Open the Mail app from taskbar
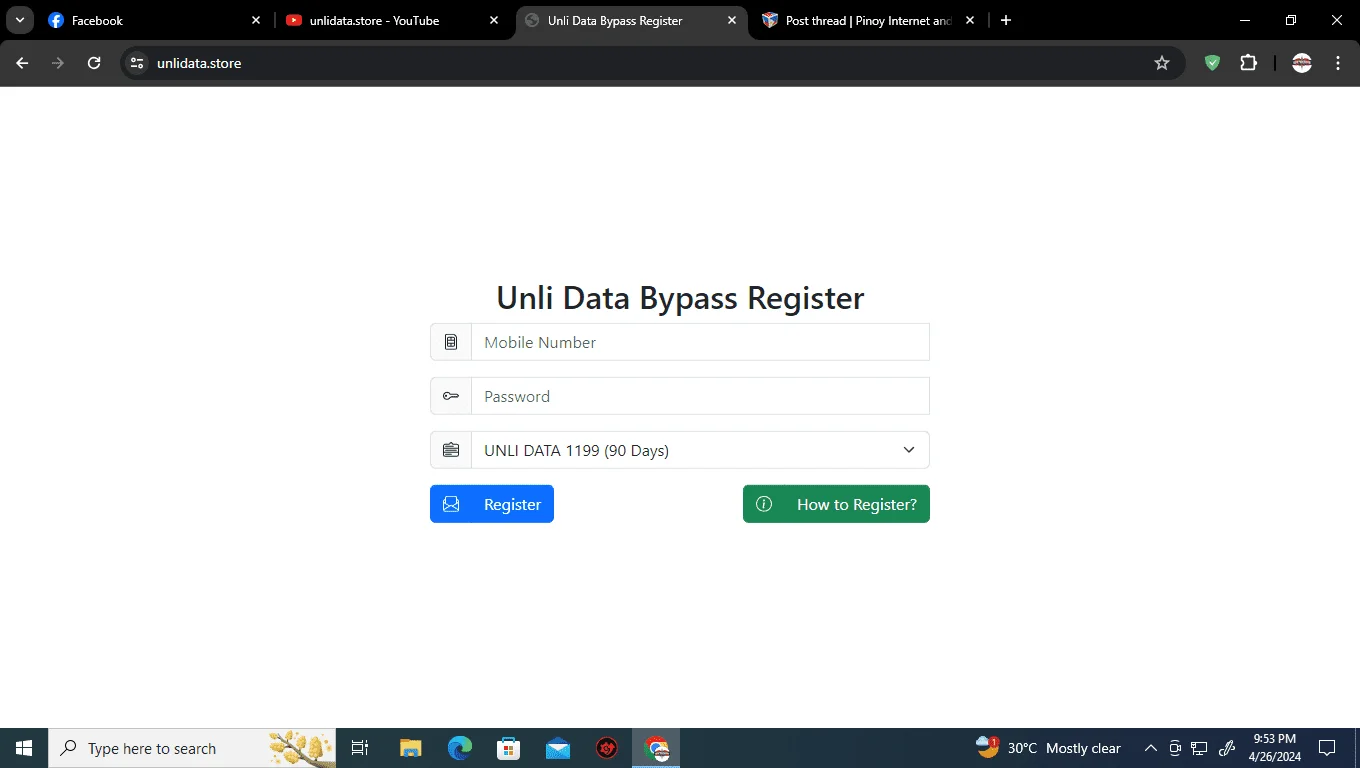This screenshot has width=1360, height=768. pyautogui.click(x=557, y=748)
